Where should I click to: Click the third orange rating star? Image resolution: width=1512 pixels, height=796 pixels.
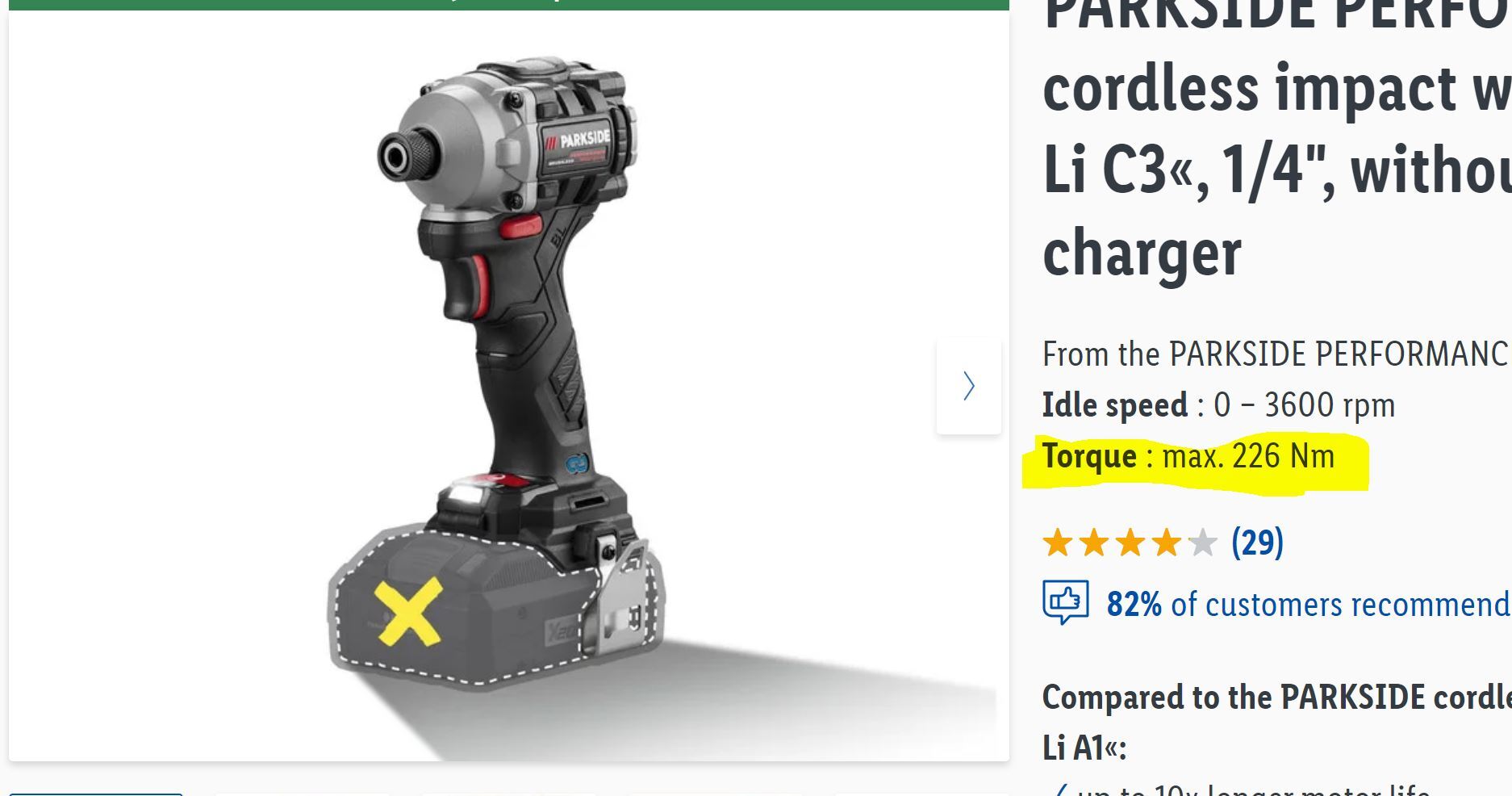[x=1130, y=543]
